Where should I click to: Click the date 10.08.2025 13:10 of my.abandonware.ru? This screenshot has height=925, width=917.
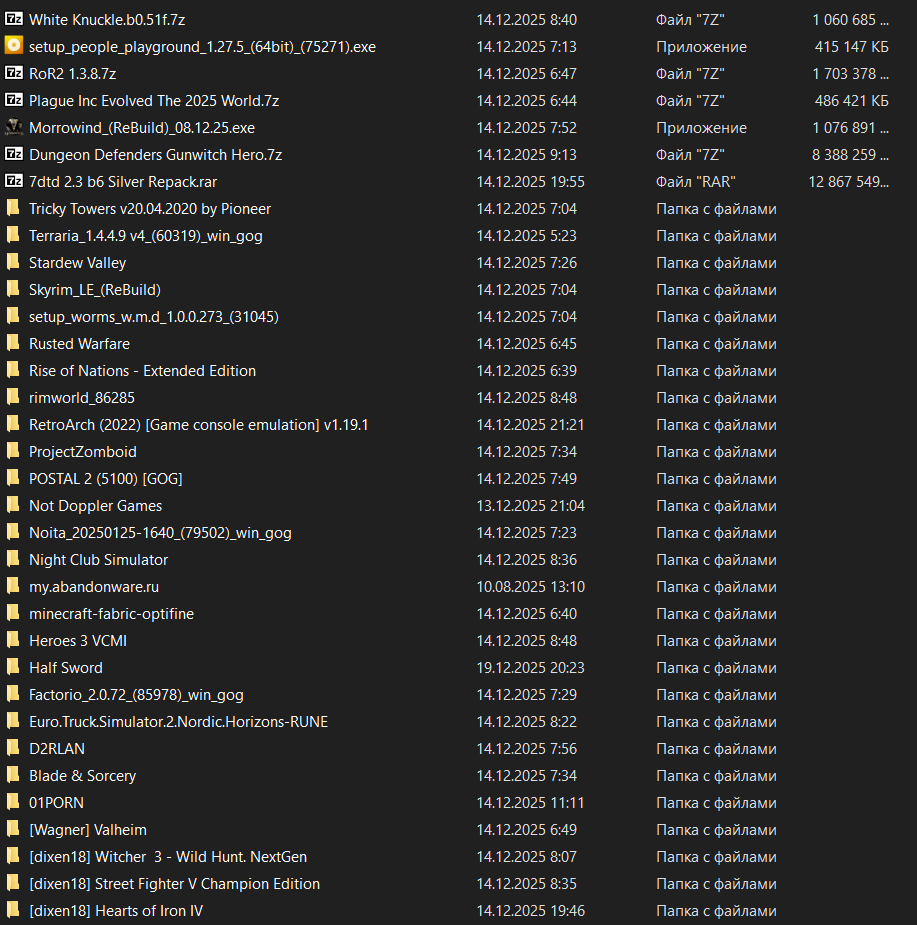tap(530, 587)
